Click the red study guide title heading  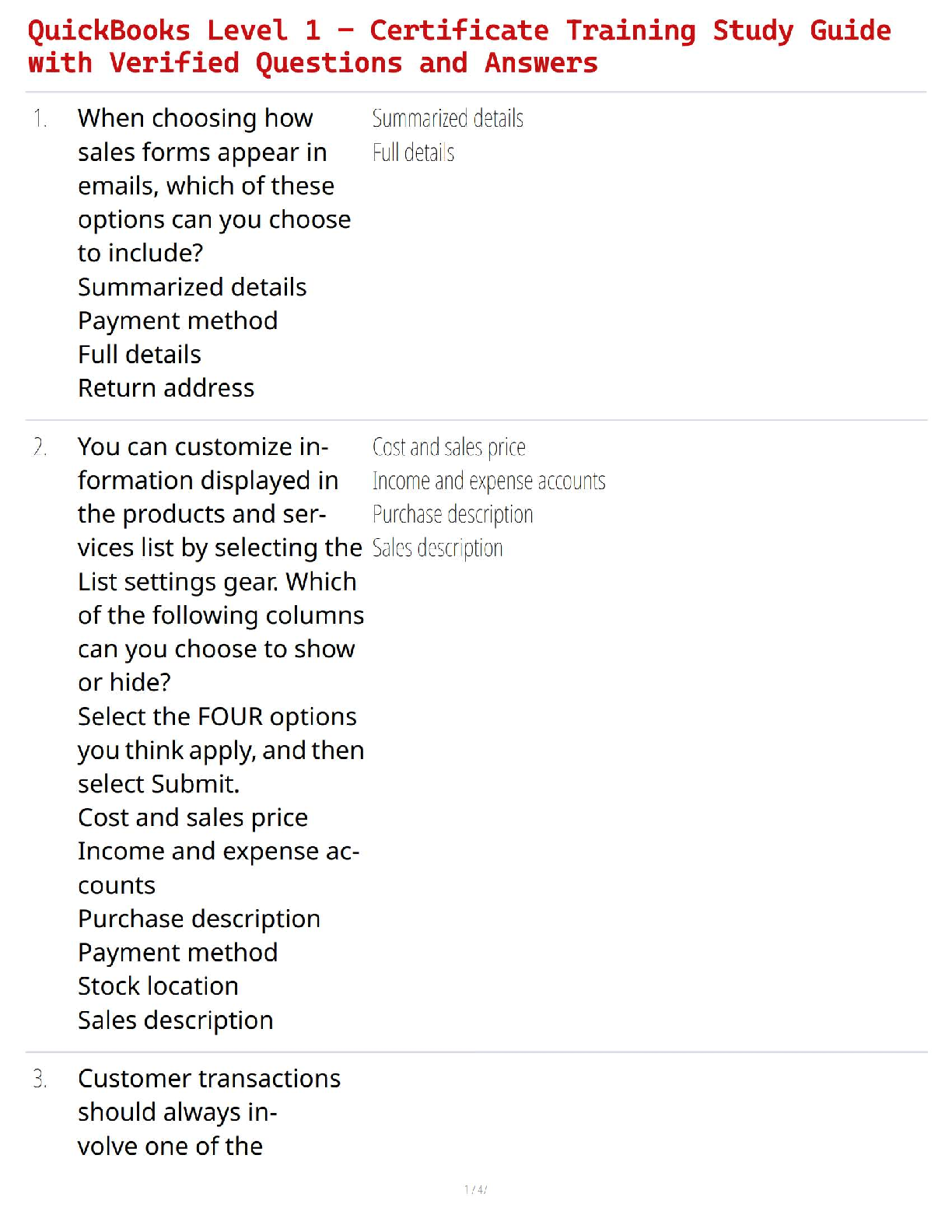pyautogui.click(x=459, y=47)
